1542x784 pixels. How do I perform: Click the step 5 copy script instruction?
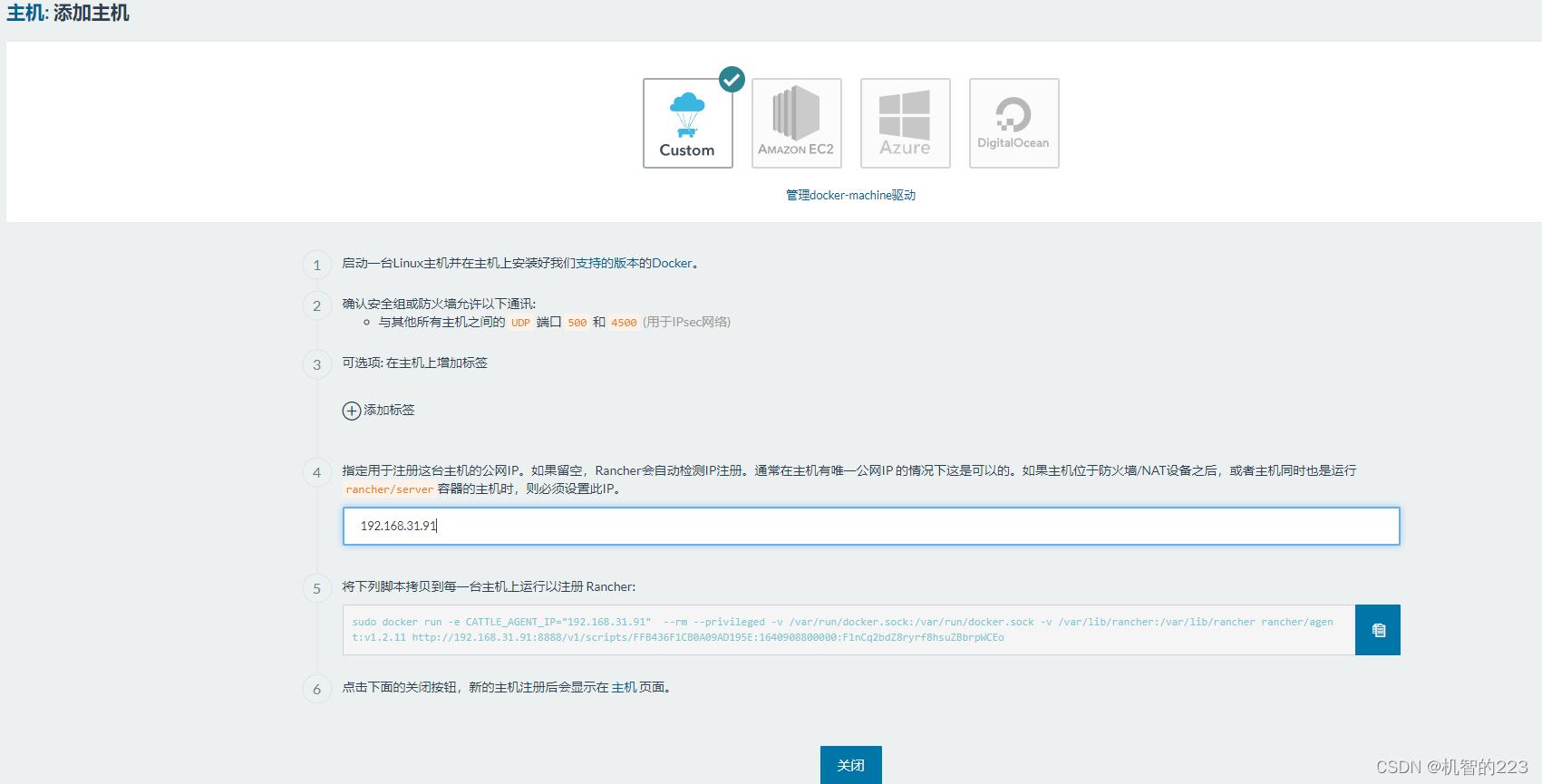[489, 586]
